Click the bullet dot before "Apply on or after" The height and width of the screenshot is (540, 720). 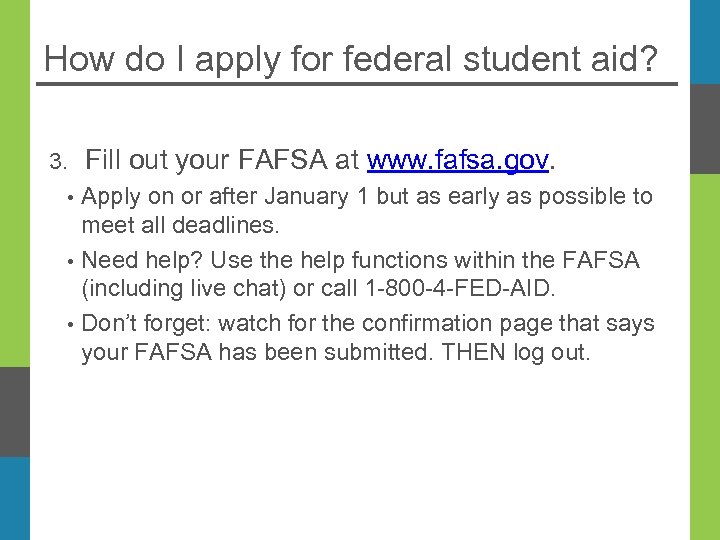71,198
